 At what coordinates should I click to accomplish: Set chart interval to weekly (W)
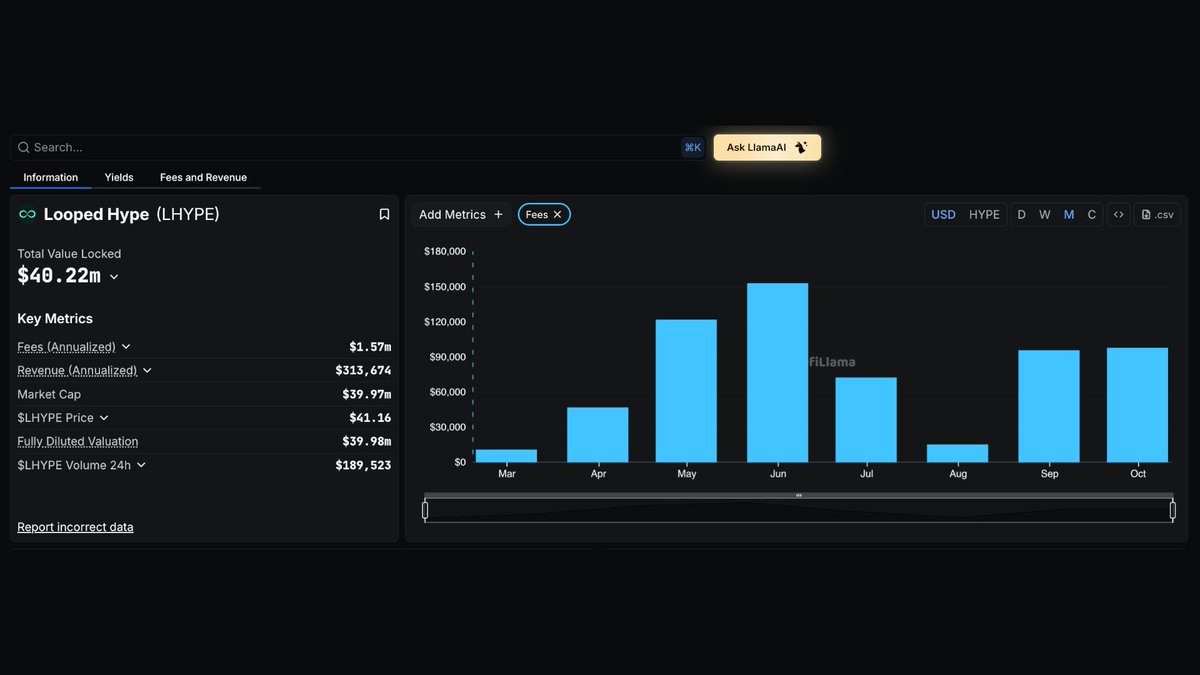coord(1044,214)
